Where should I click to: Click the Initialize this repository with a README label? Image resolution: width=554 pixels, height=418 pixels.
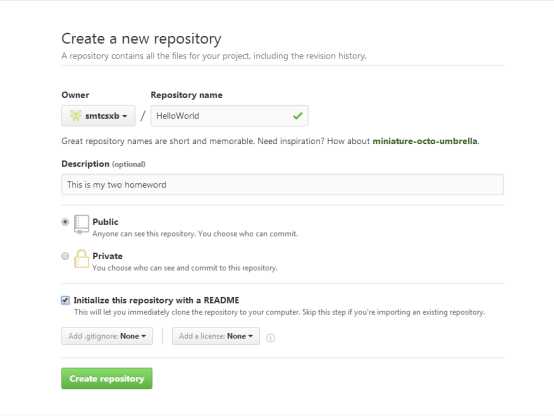[x=156, y=300]
